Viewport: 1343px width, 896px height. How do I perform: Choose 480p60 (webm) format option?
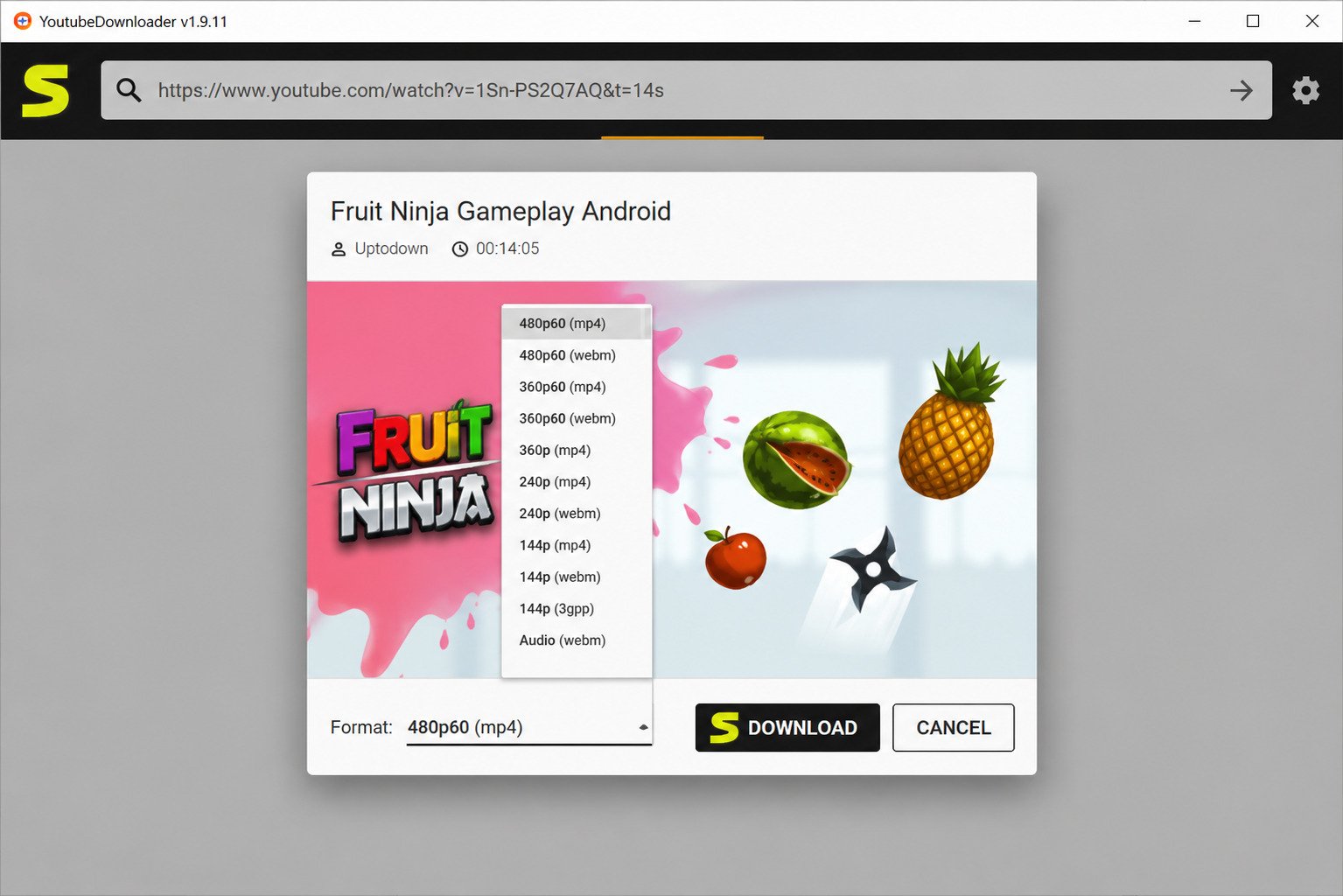tap(577, 355)
